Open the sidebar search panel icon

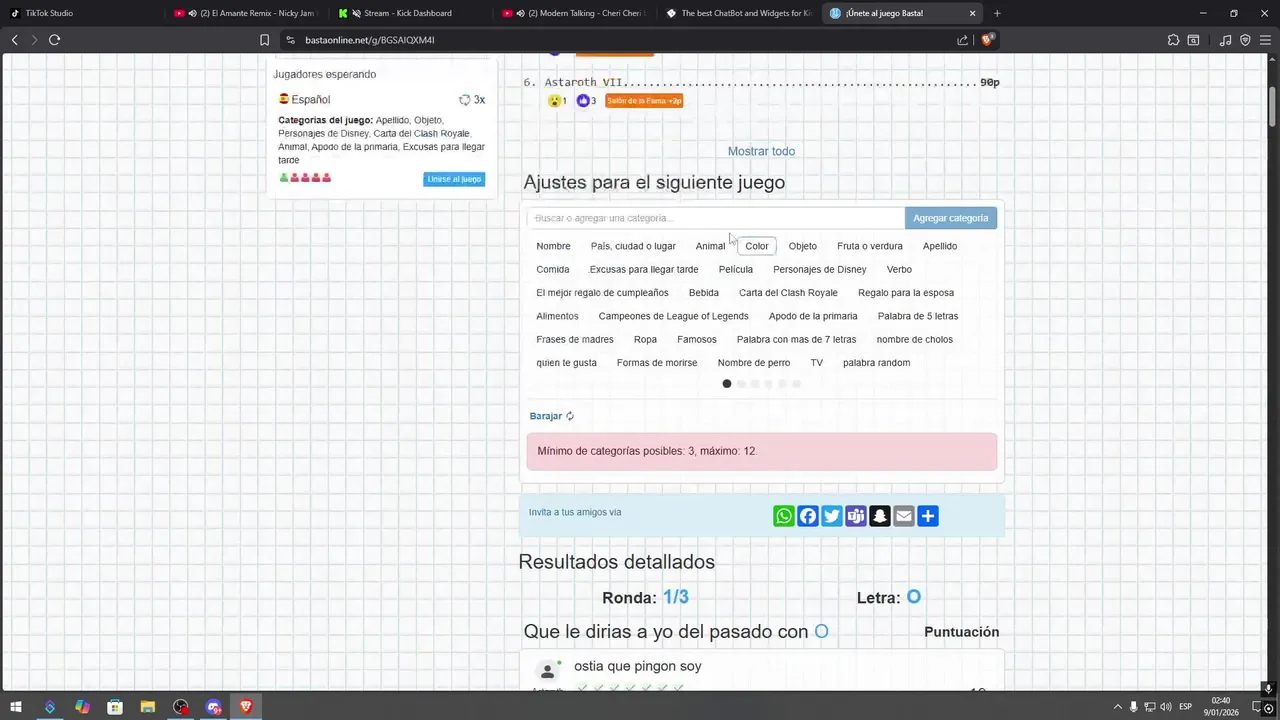pos(1193,40)
